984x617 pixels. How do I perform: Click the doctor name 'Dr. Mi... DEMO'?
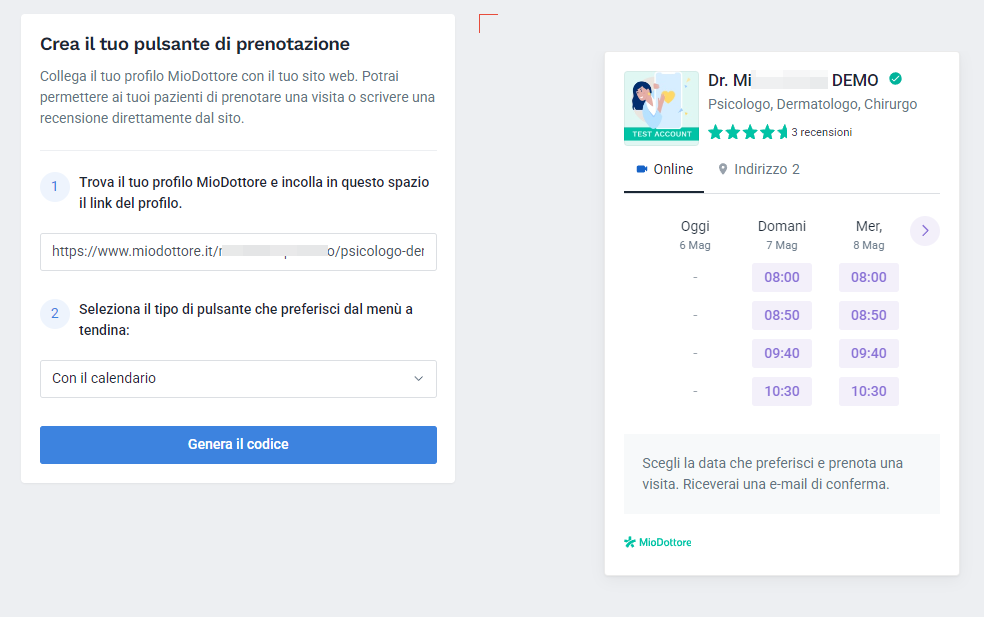[x=793, y=80]
